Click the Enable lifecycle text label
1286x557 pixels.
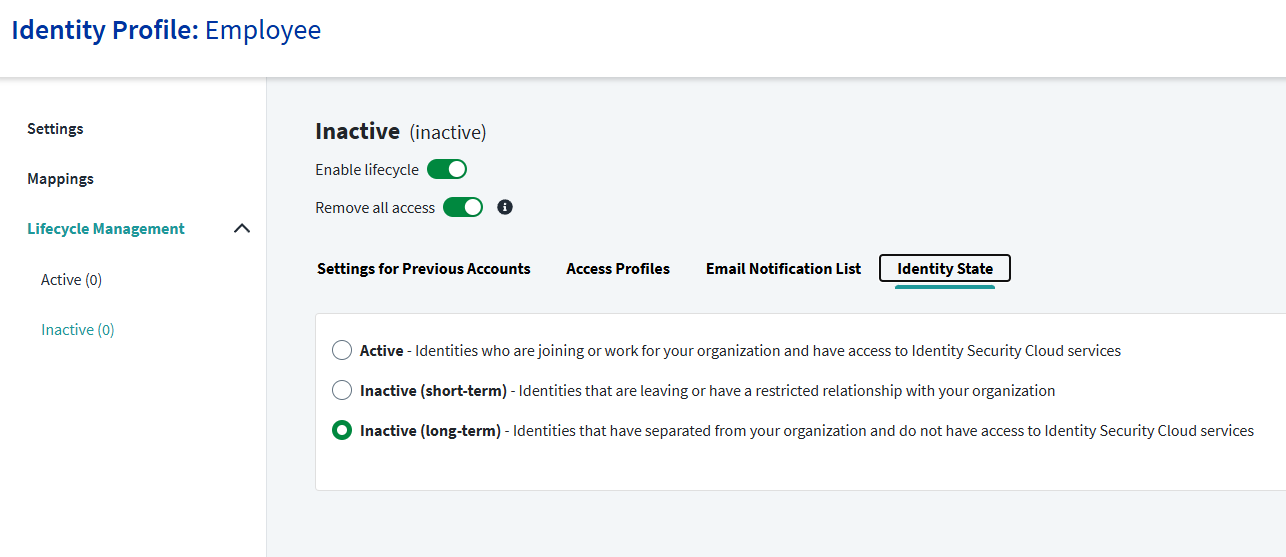point(367,170)
